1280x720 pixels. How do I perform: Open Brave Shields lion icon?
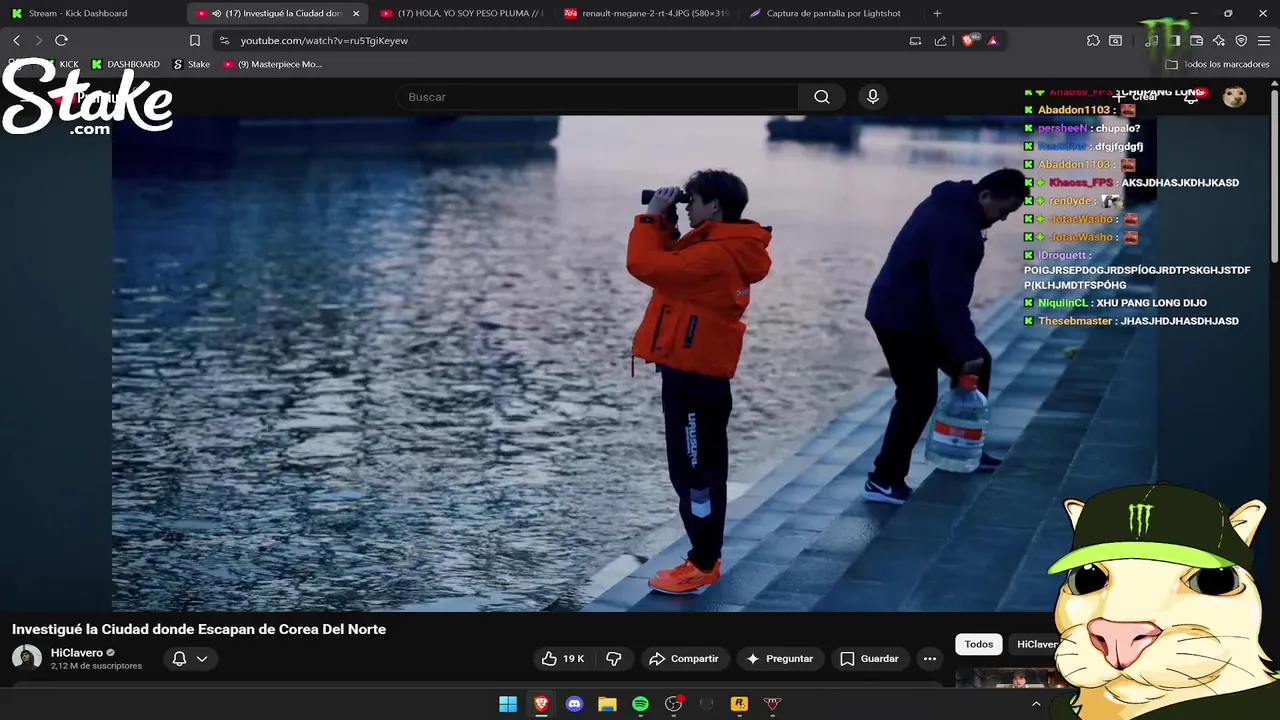click(x=968, y=41)
